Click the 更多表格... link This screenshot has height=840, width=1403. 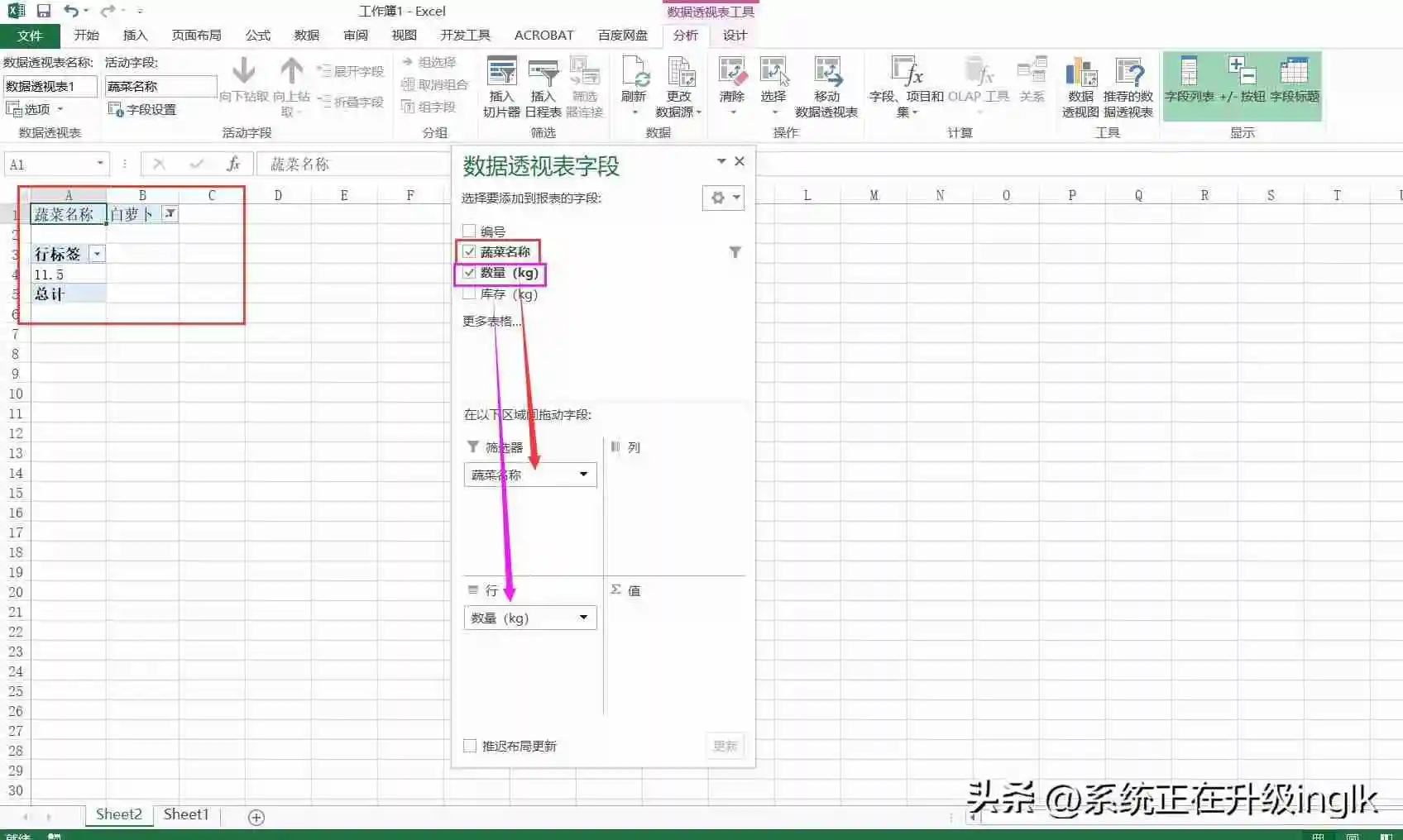tap(491, 321)
